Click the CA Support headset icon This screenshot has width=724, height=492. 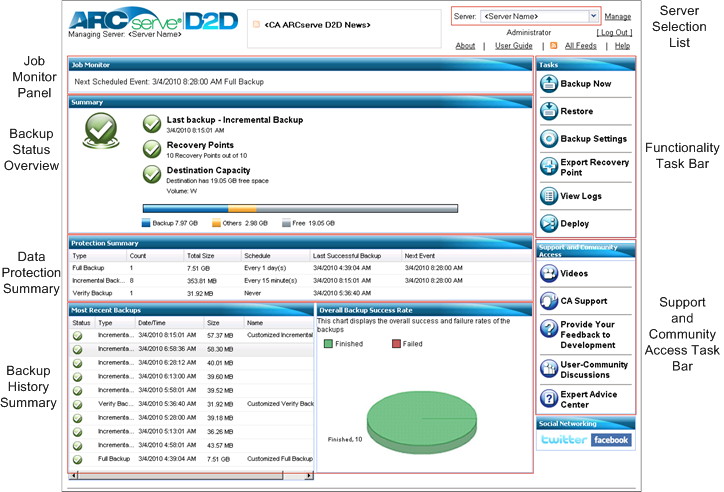[549, 301]
